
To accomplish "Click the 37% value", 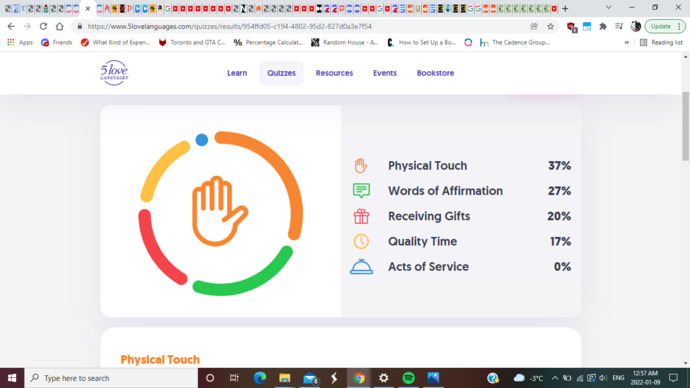I will tap(559, 165).
